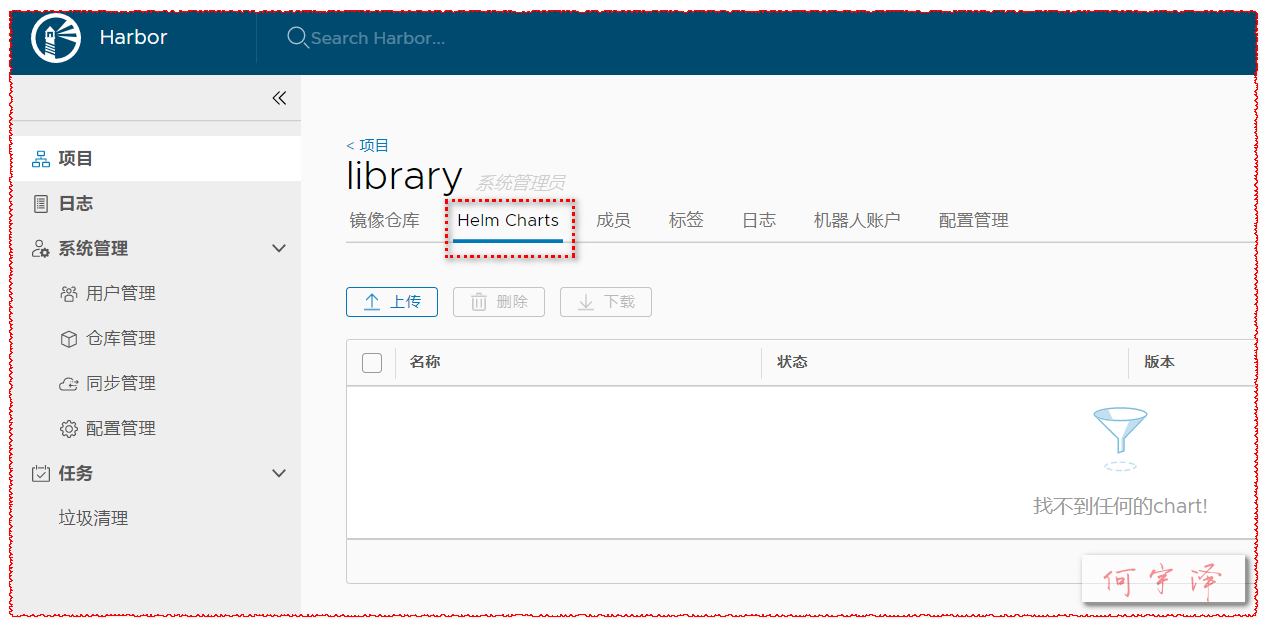Click the upload arrow icon
Screen dimensions: 1268x627
tap(372, 302)
